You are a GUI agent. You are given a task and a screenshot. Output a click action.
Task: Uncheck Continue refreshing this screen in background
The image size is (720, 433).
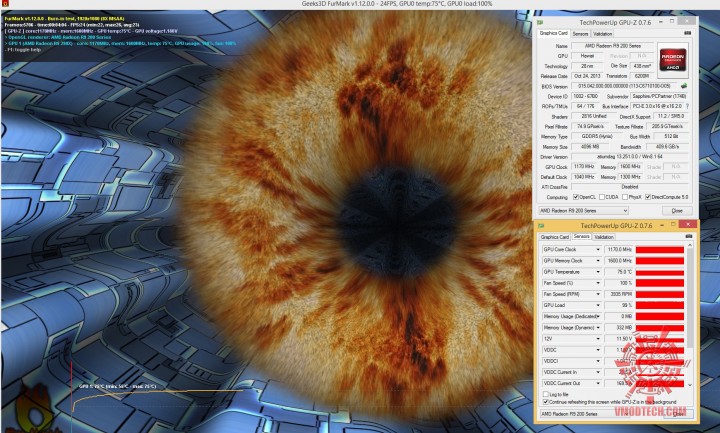(546, 402)
